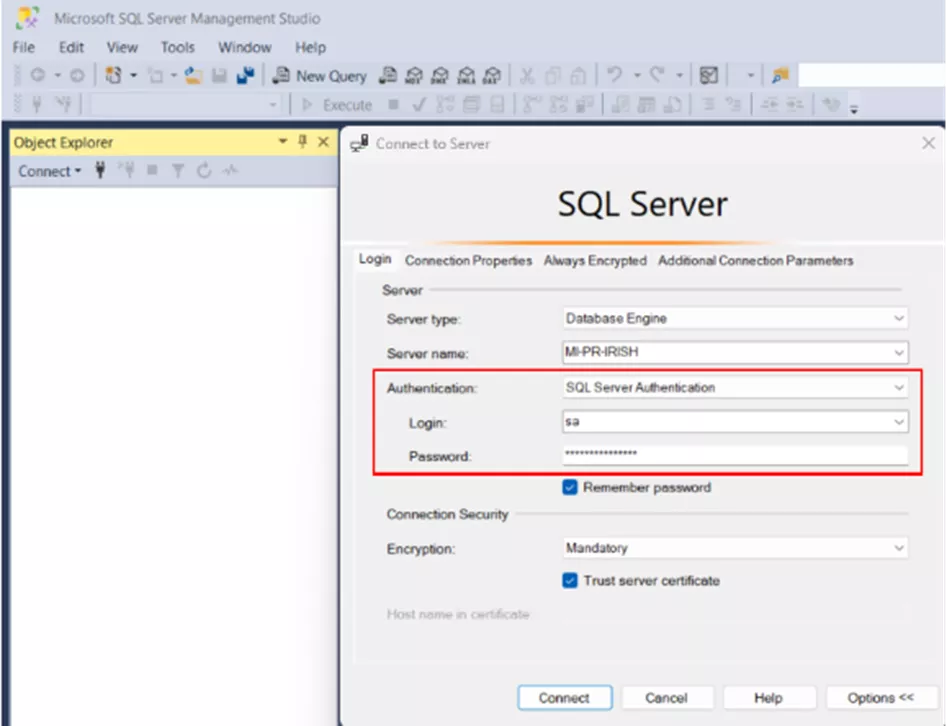Open the toolbar overflow options arrow
Image resolution: width=947 pixels, height=726 pixels.
[x=854, y=109]
